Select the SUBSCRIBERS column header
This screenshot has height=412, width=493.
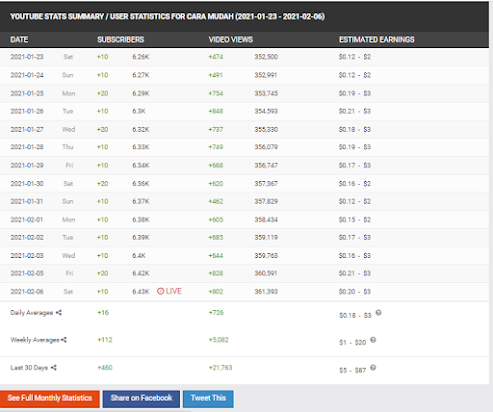coord(121,39)
